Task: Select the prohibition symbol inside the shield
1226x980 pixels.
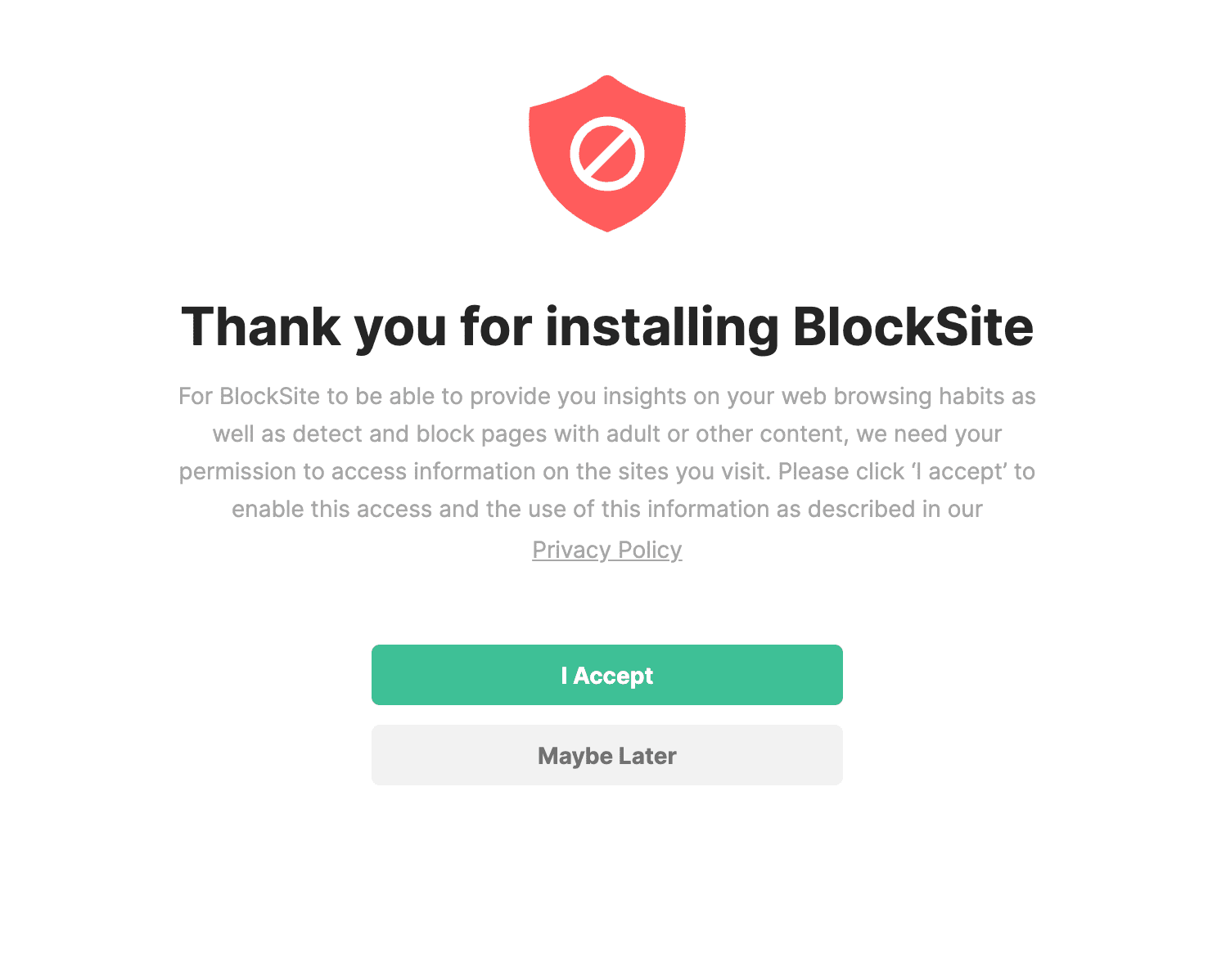Action: tap(607, 151)
